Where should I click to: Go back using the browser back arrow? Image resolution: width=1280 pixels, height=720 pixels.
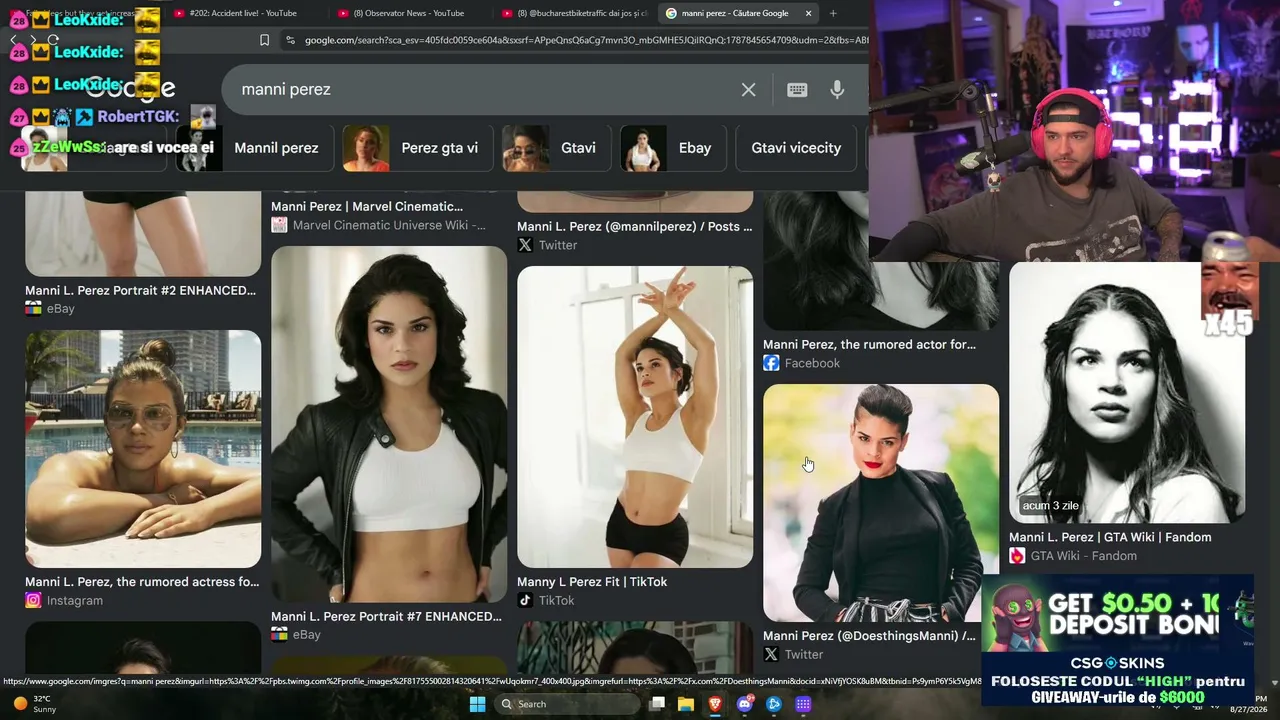(13, 40)
